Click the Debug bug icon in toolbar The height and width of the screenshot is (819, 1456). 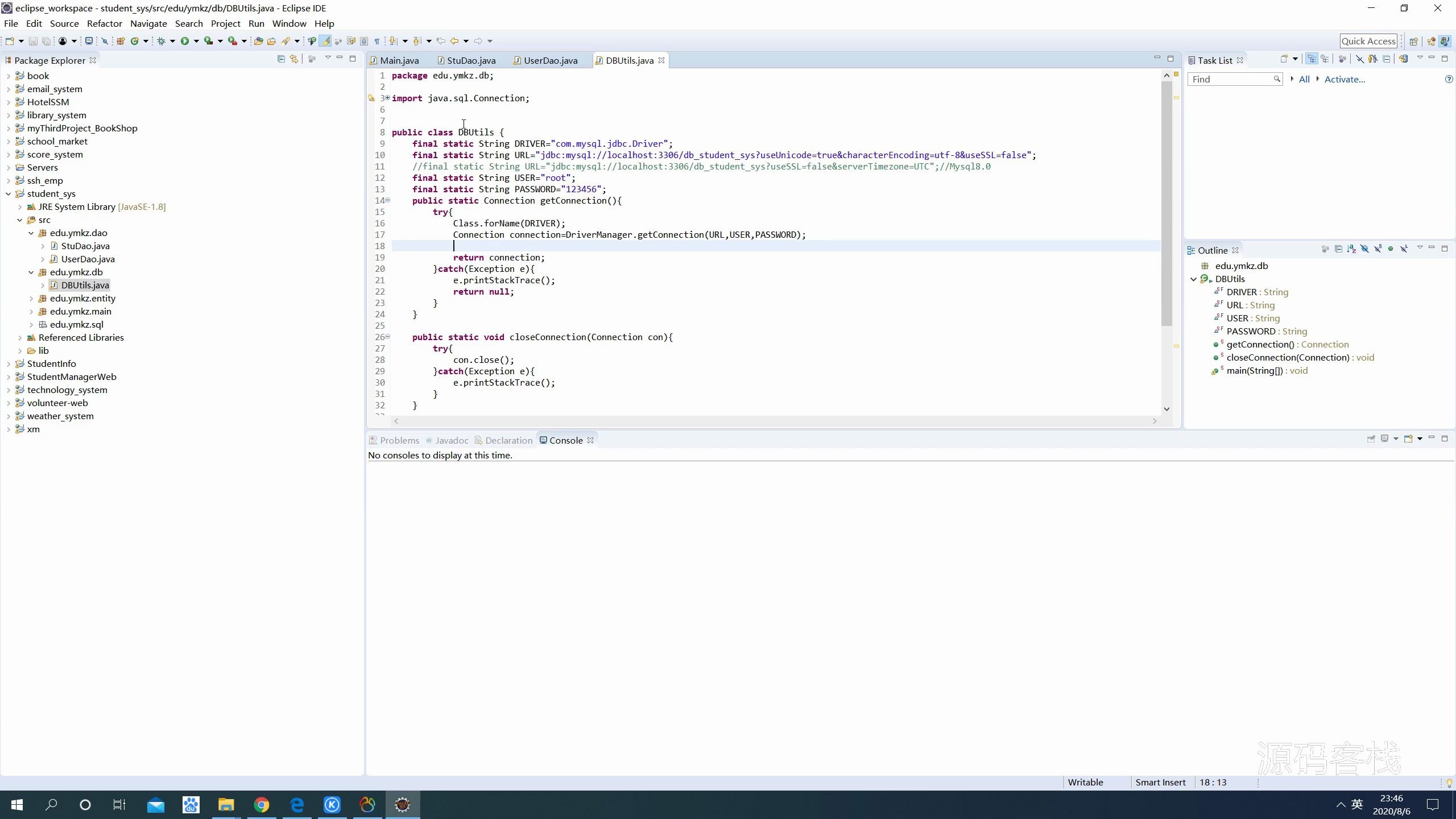(x=162, y=41)
